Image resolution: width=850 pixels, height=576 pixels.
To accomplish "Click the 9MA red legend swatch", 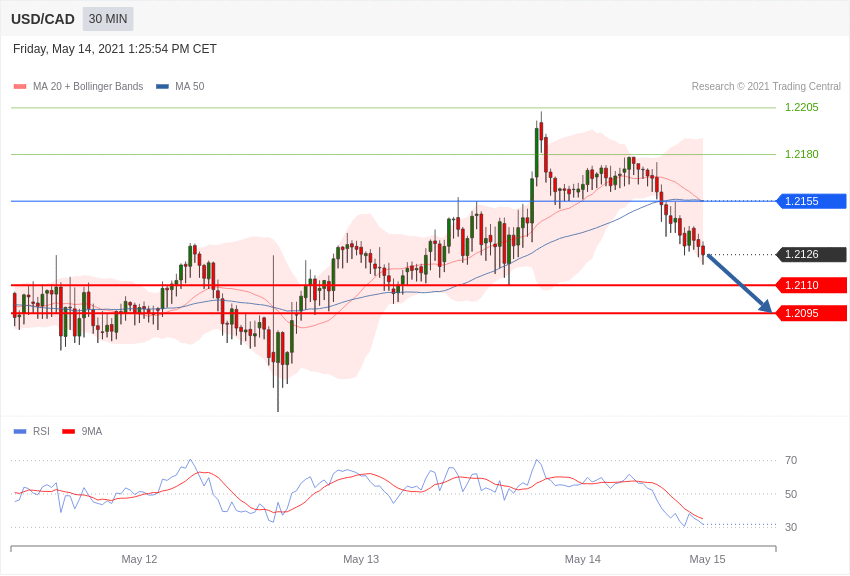I will [69, 432].
